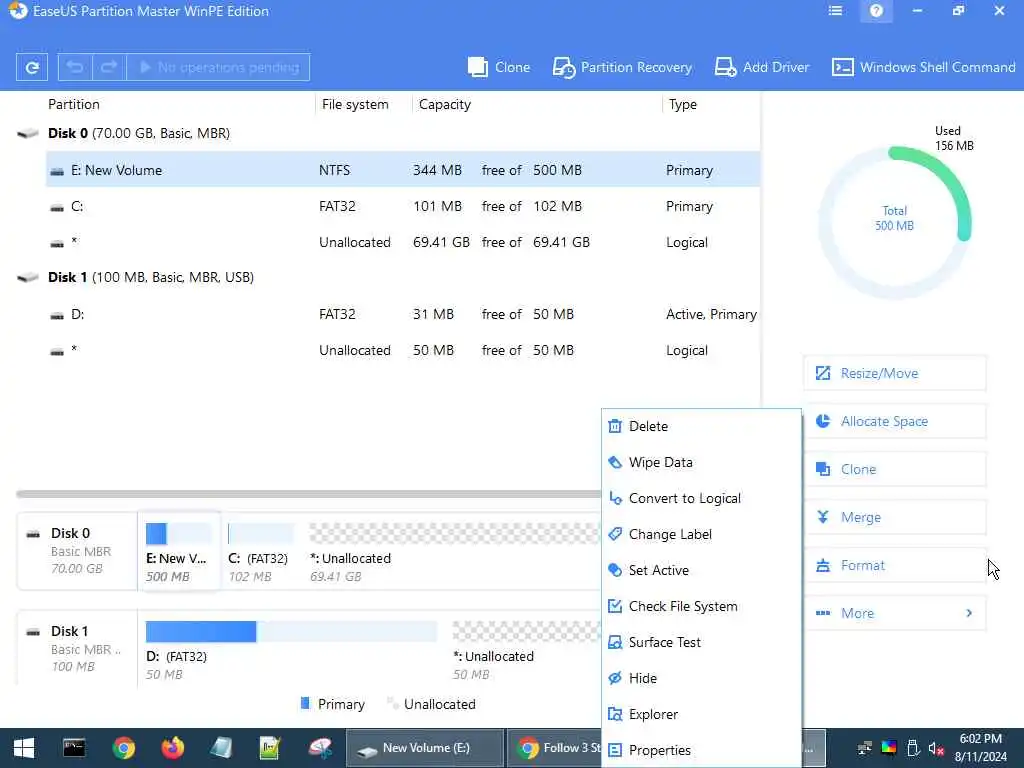Click the delete trash icon in context menu
Screen dimensions: 1024x768
615,426
